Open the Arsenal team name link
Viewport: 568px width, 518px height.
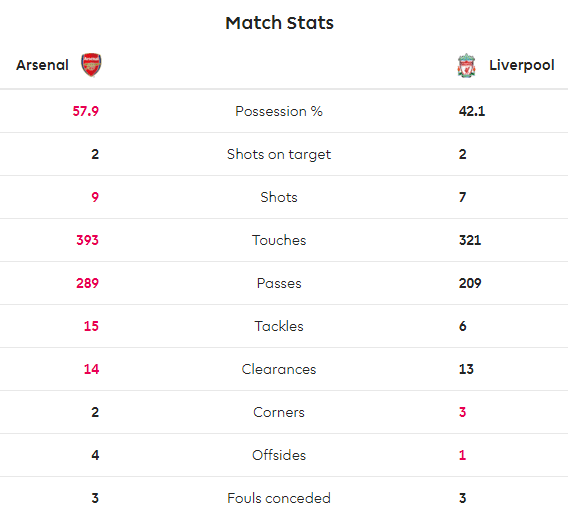point(42,65)
